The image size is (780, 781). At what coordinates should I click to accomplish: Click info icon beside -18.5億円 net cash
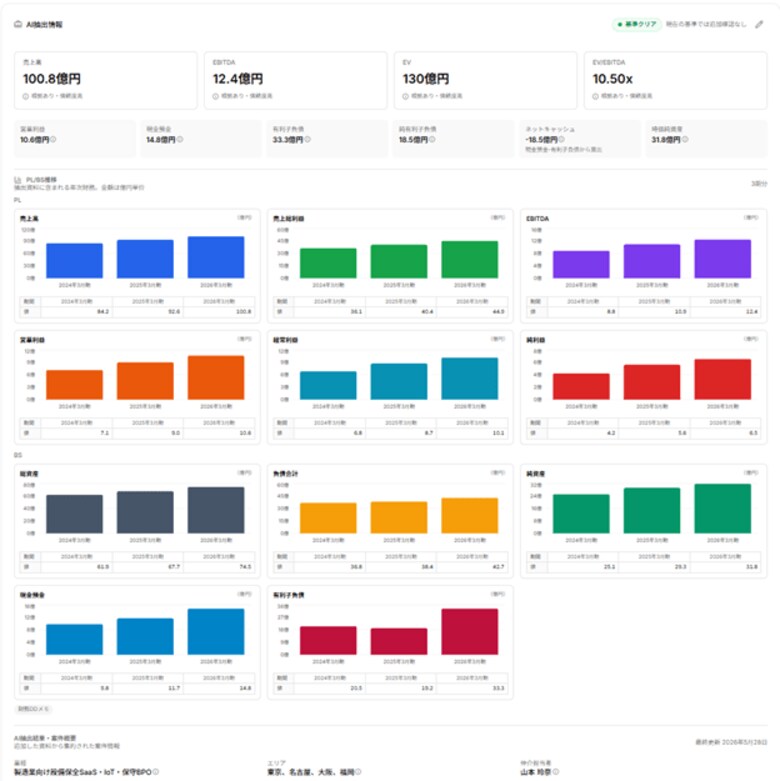(561, 139)
